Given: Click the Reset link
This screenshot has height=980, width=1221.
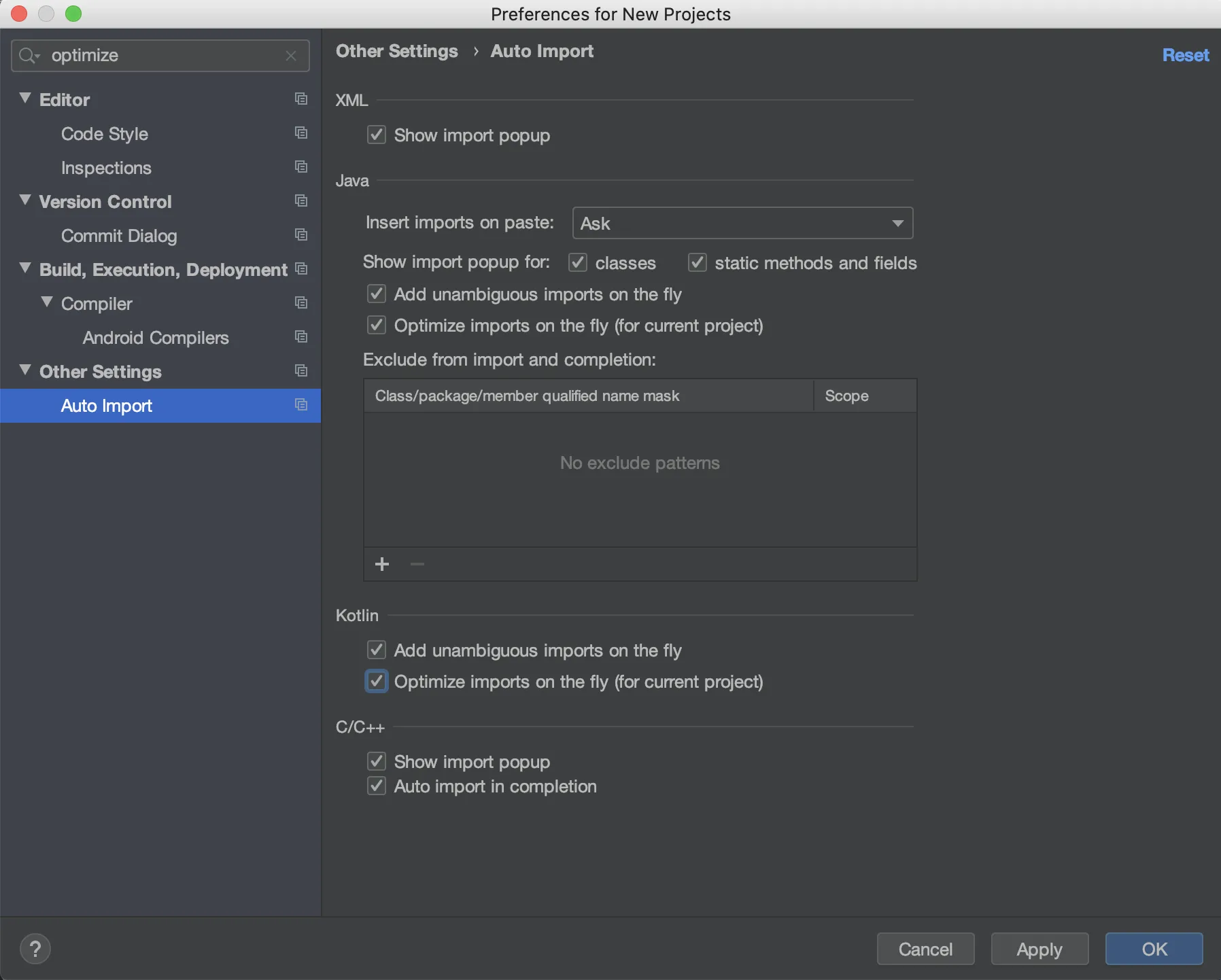Looking at the screenshot, I should (1185, 56).
